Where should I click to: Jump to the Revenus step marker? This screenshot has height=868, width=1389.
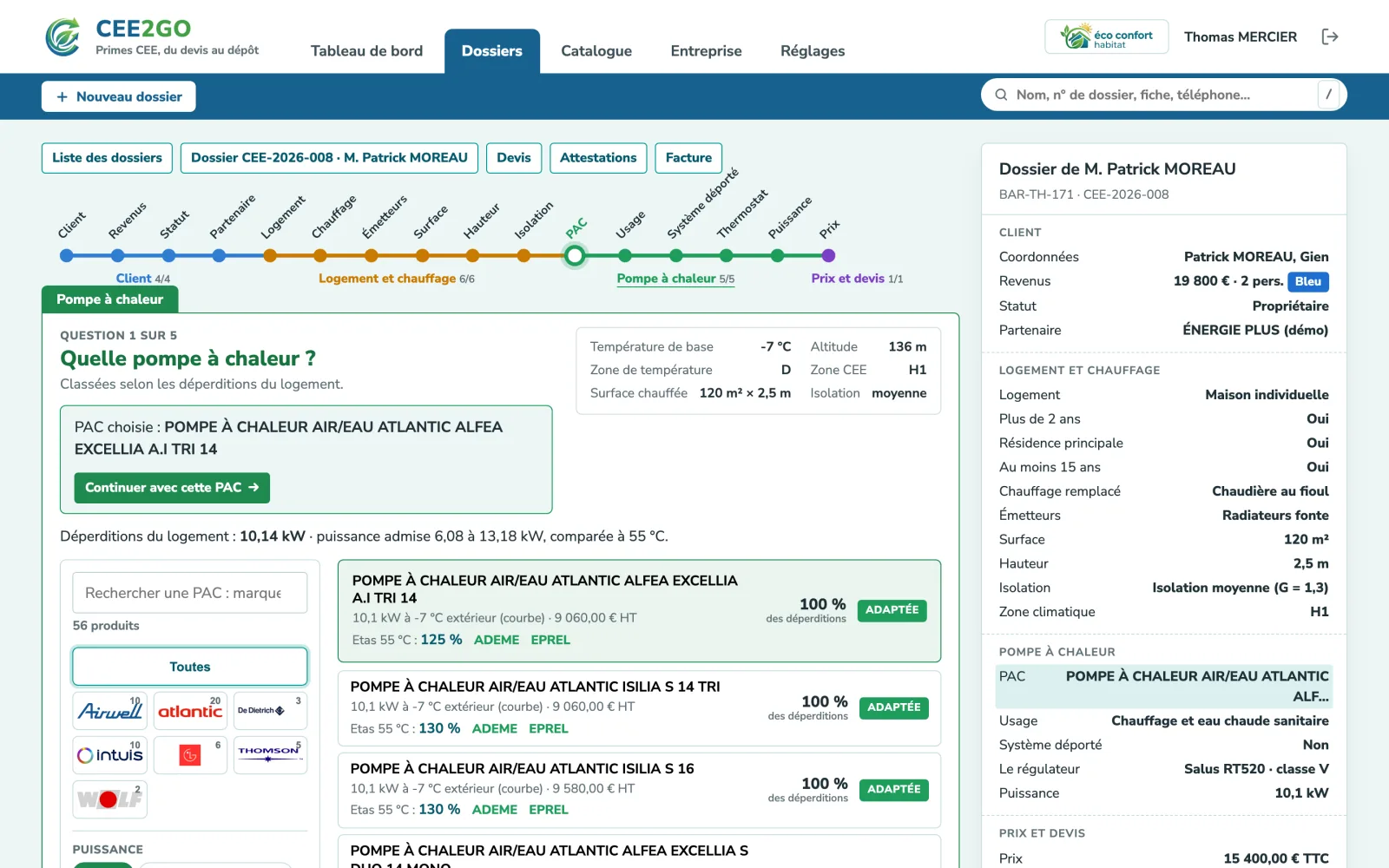click(x=118, y=255)
